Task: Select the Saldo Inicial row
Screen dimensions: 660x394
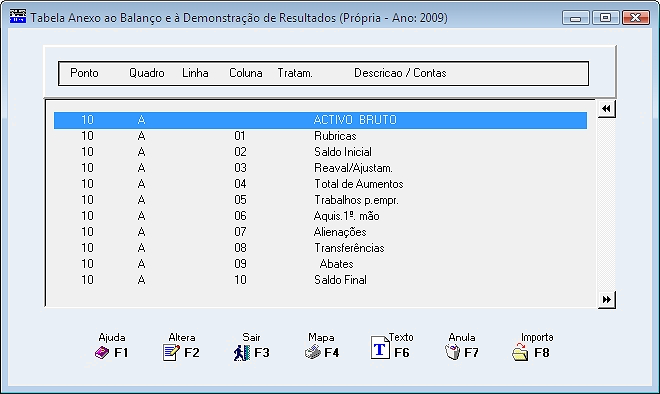Action: coord(320,152)
